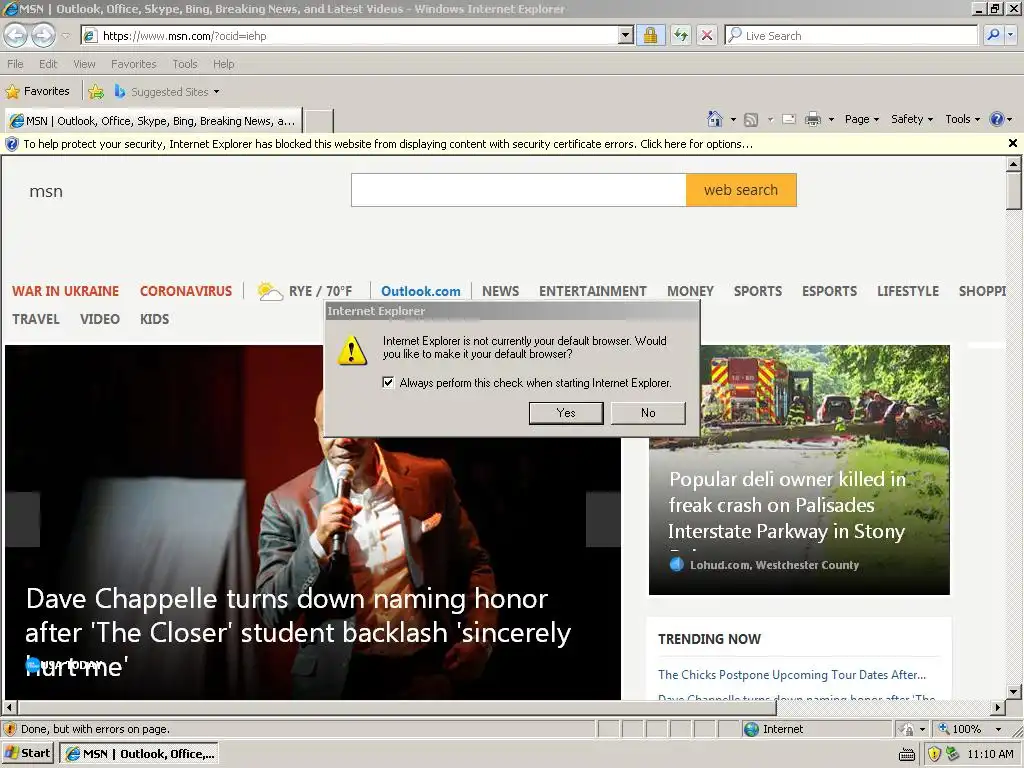Viewport: 1024px width, 768px height.
Task: Run search with the magnifier button
Action: (993, 35)
